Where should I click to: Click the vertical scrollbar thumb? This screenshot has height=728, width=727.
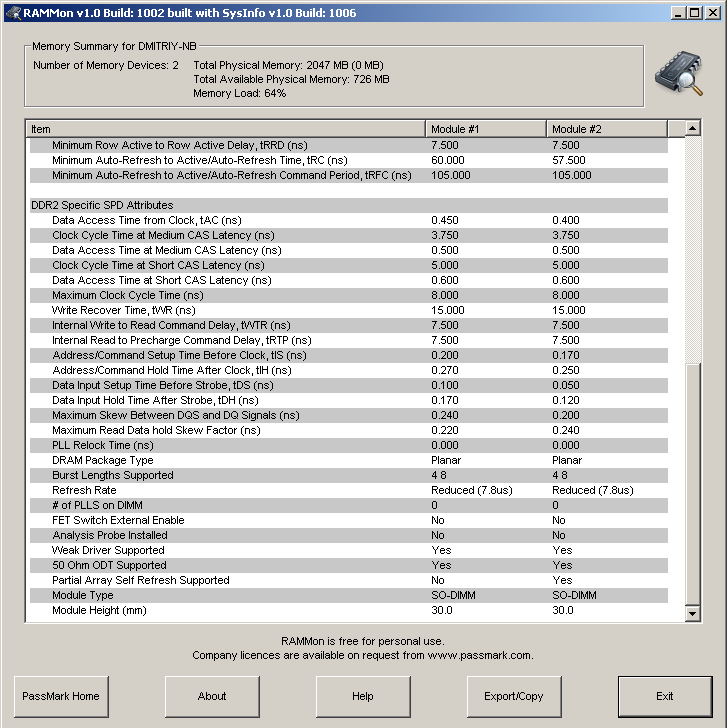coord(692,483)
